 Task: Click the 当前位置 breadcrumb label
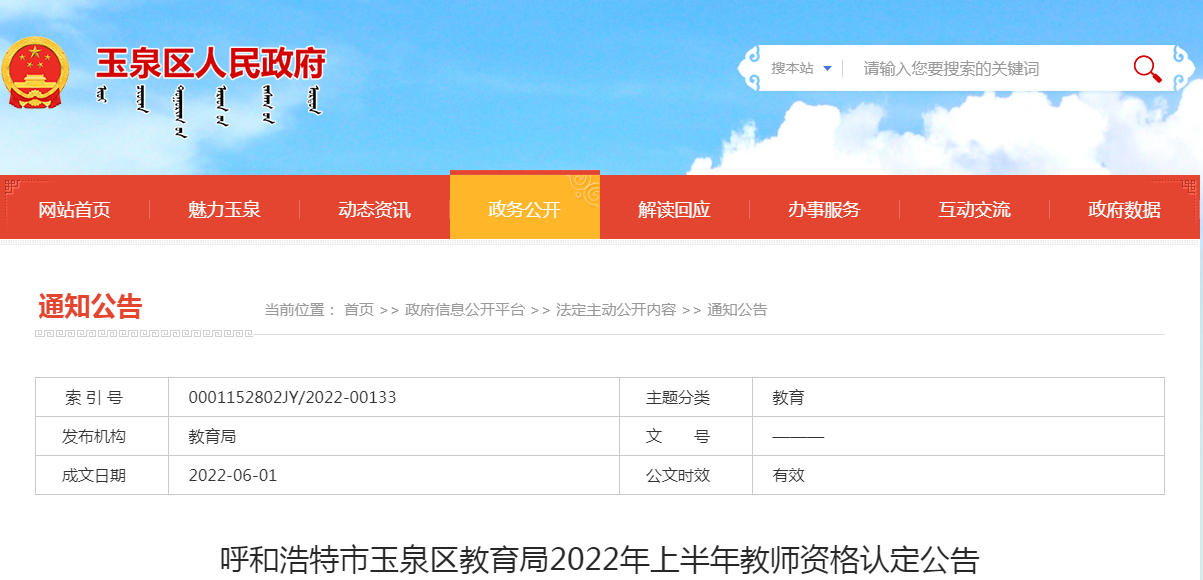click(x=300, y=310)
